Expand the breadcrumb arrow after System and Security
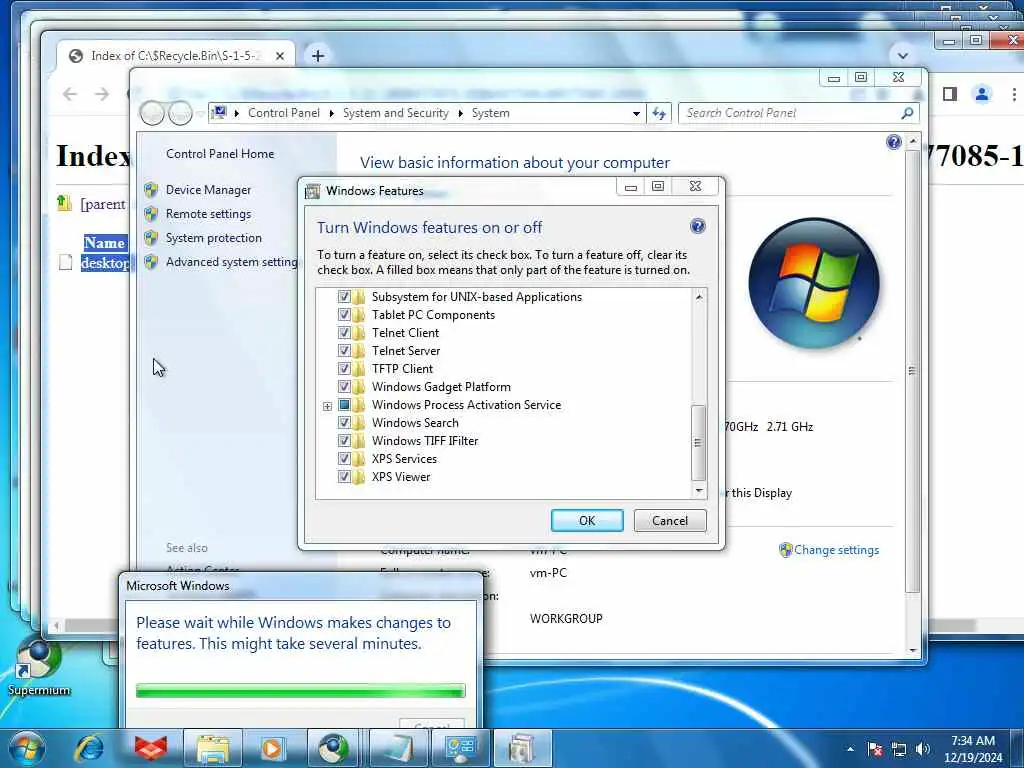This screenshot has height=768, width=1024. point(460,114)
